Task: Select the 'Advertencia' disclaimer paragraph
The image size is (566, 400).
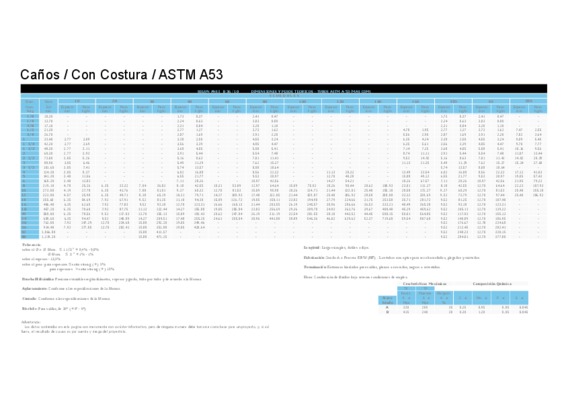Action: (145, 327)
